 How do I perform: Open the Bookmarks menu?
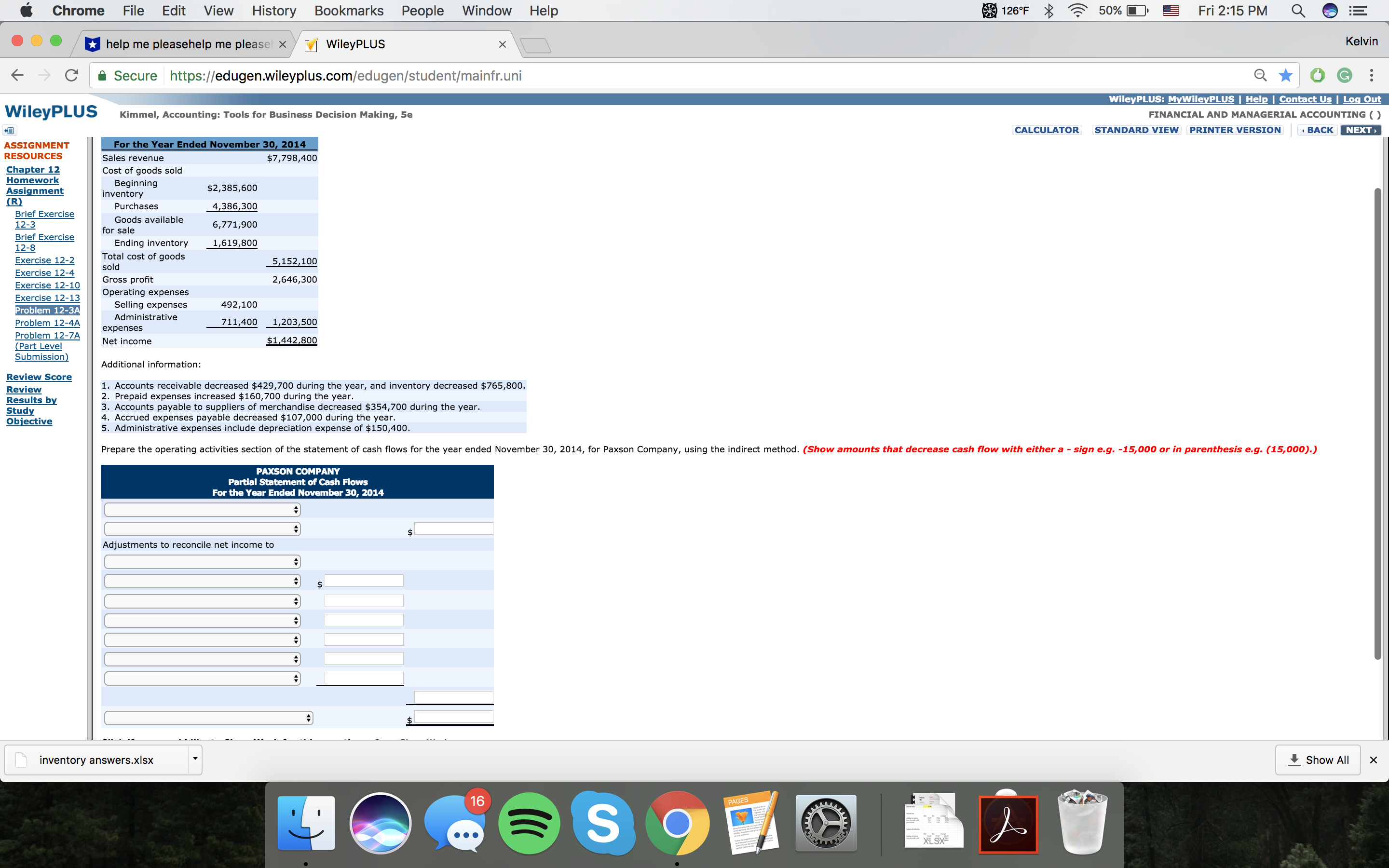[349, 10]
